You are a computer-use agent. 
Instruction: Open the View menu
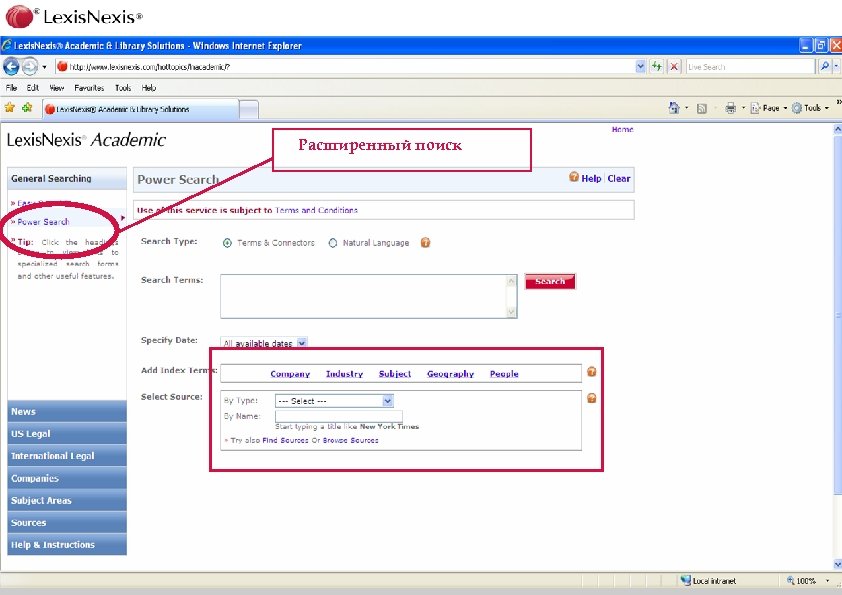tap(56, 88)
